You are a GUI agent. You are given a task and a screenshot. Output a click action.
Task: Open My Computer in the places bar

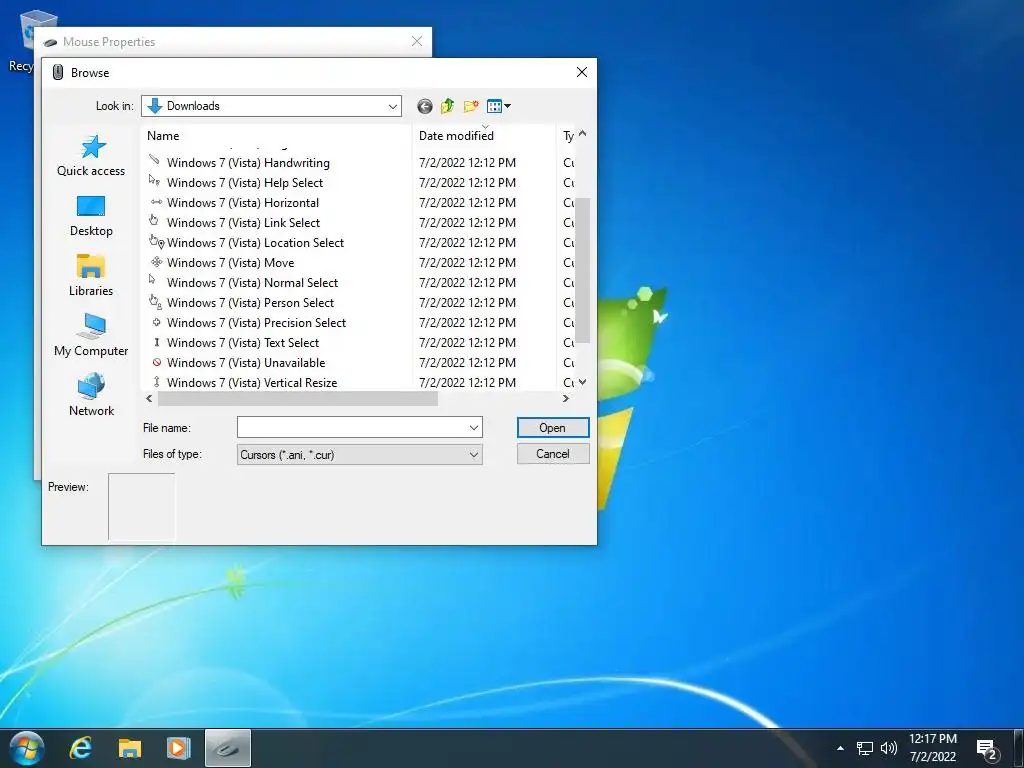coord(91,336)
